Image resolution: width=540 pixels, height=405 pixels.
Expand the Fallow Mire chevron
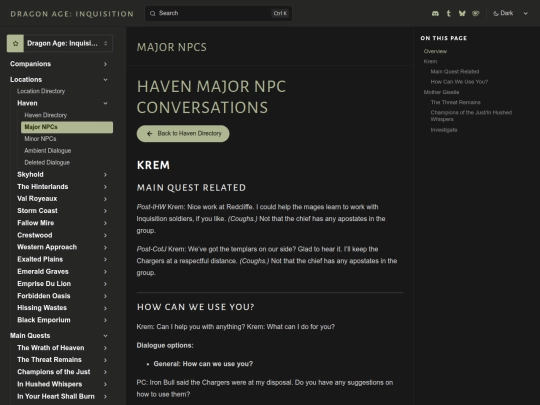click(x=105, y=223)
